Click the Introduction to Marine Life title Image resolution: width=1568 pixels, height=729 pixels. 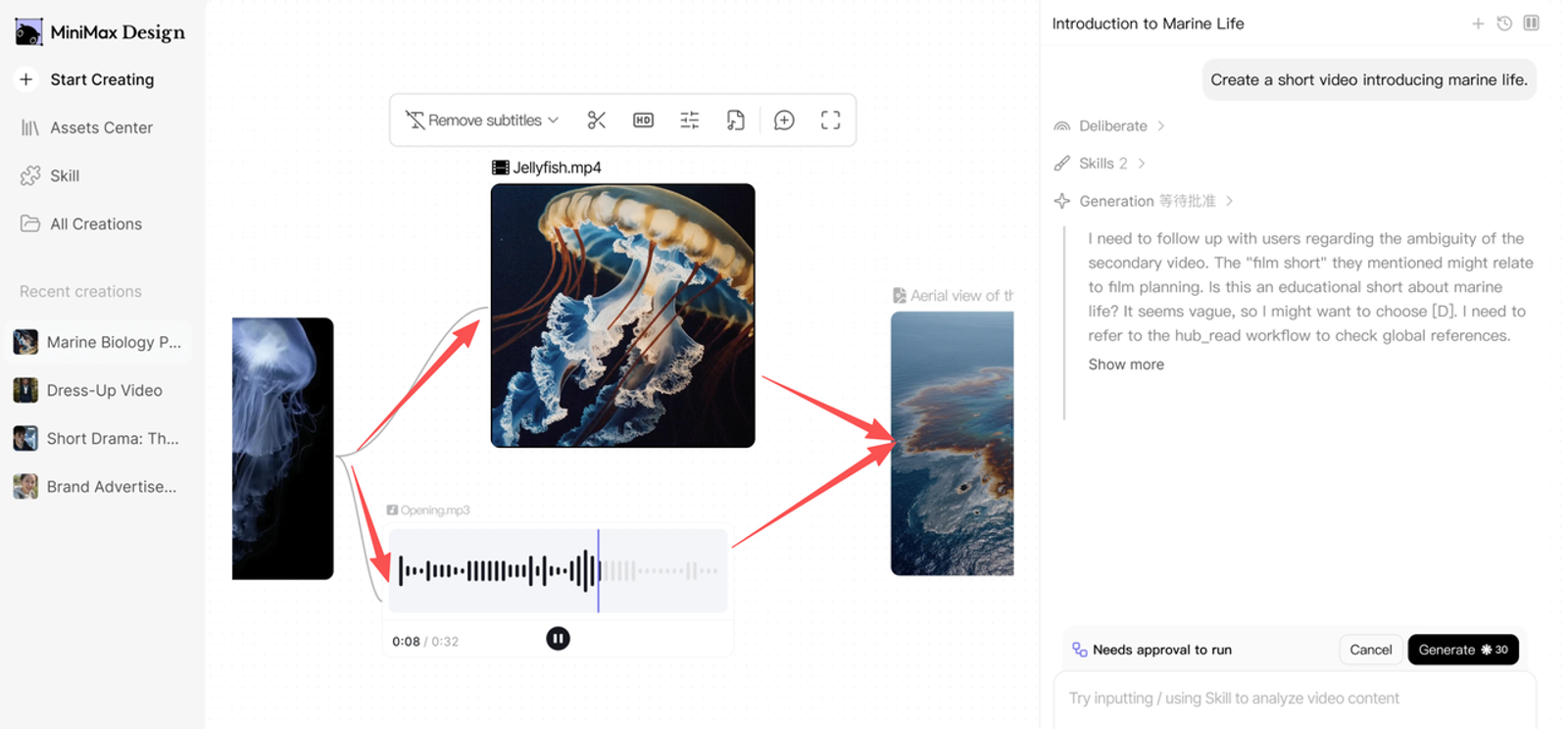(1148, 24)
